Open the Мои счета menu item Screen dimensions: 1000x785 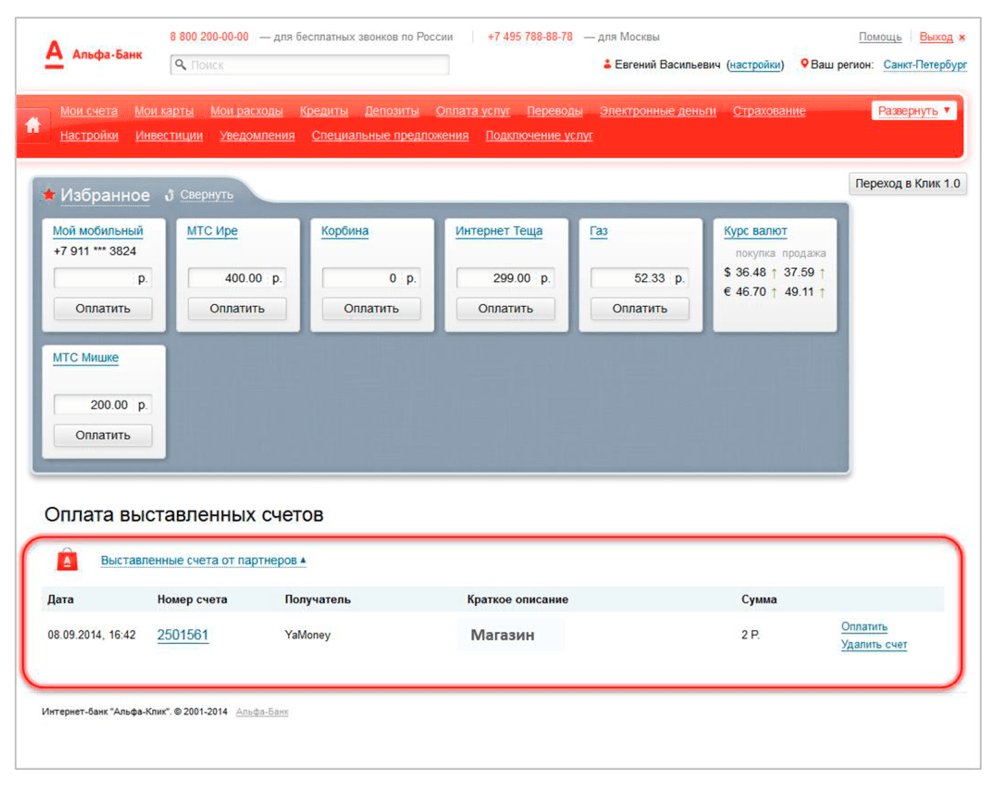click(89, 111)
